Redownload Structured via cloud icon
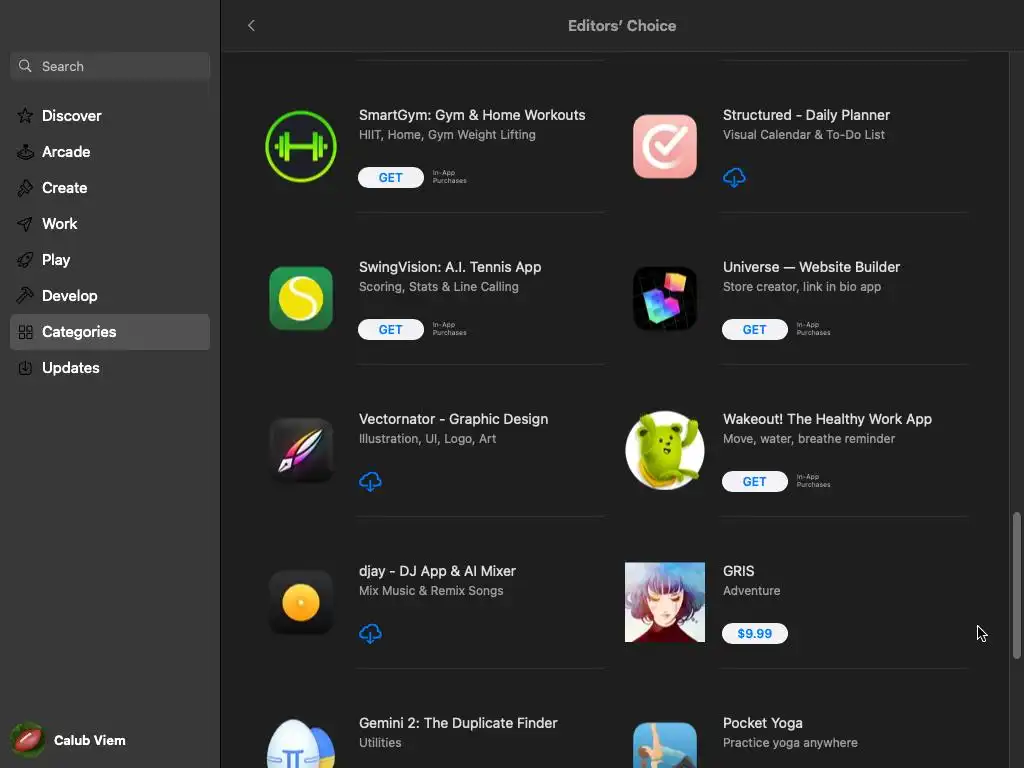 pyautogui.click(x=734, y=178)
